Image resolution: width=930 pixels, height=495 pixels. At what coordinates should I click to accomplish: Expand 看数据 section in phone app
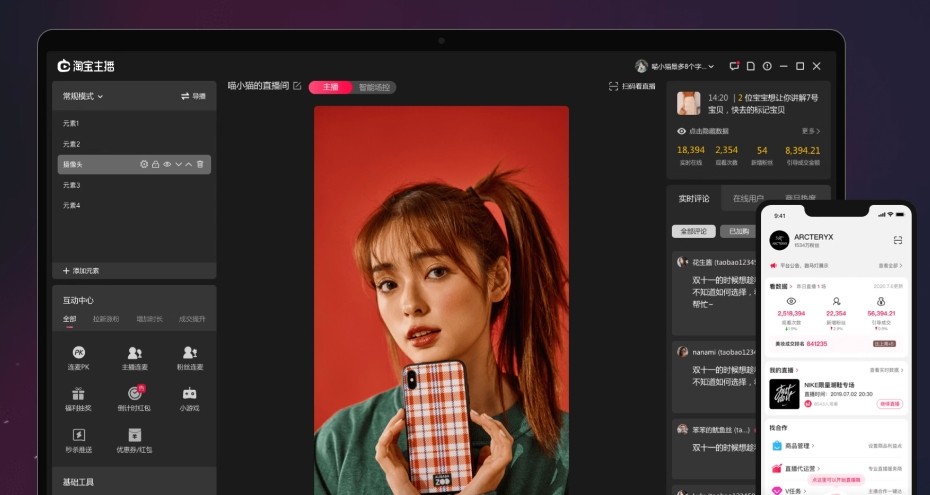coord(781,286)
